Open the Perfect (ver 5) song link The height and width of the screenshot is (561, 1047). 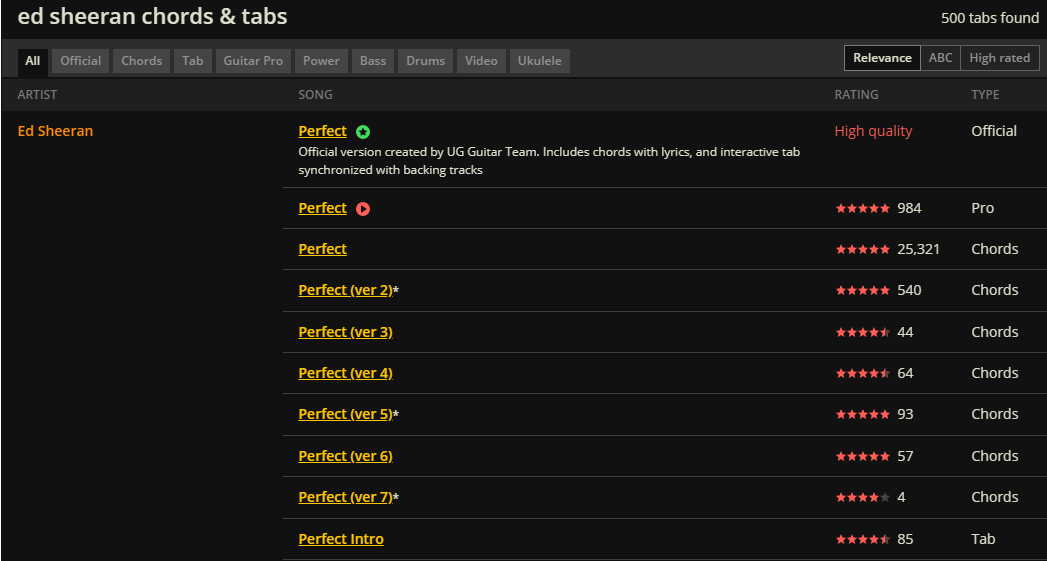(x=345, y=415)
